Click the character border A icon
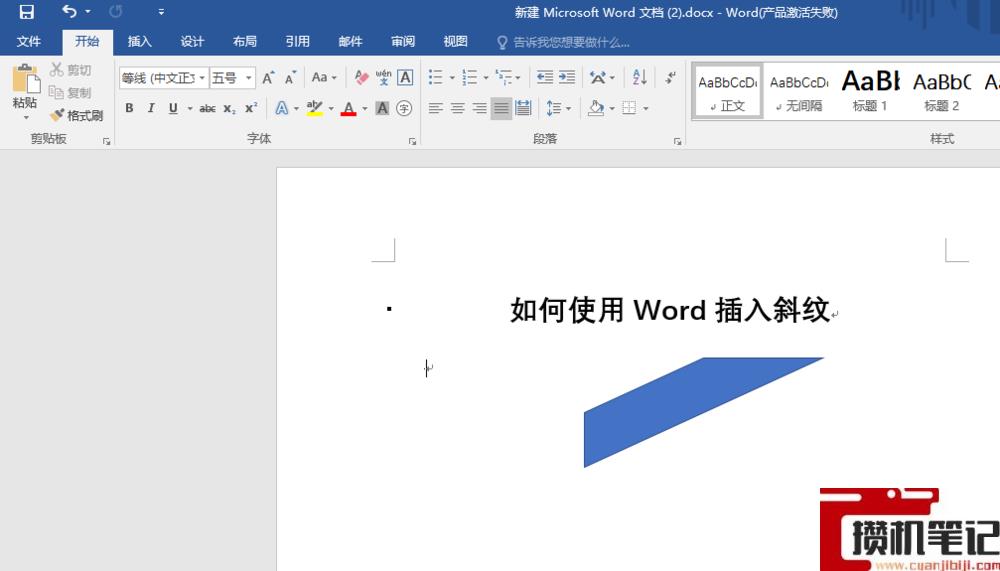 tap(404, 78)
